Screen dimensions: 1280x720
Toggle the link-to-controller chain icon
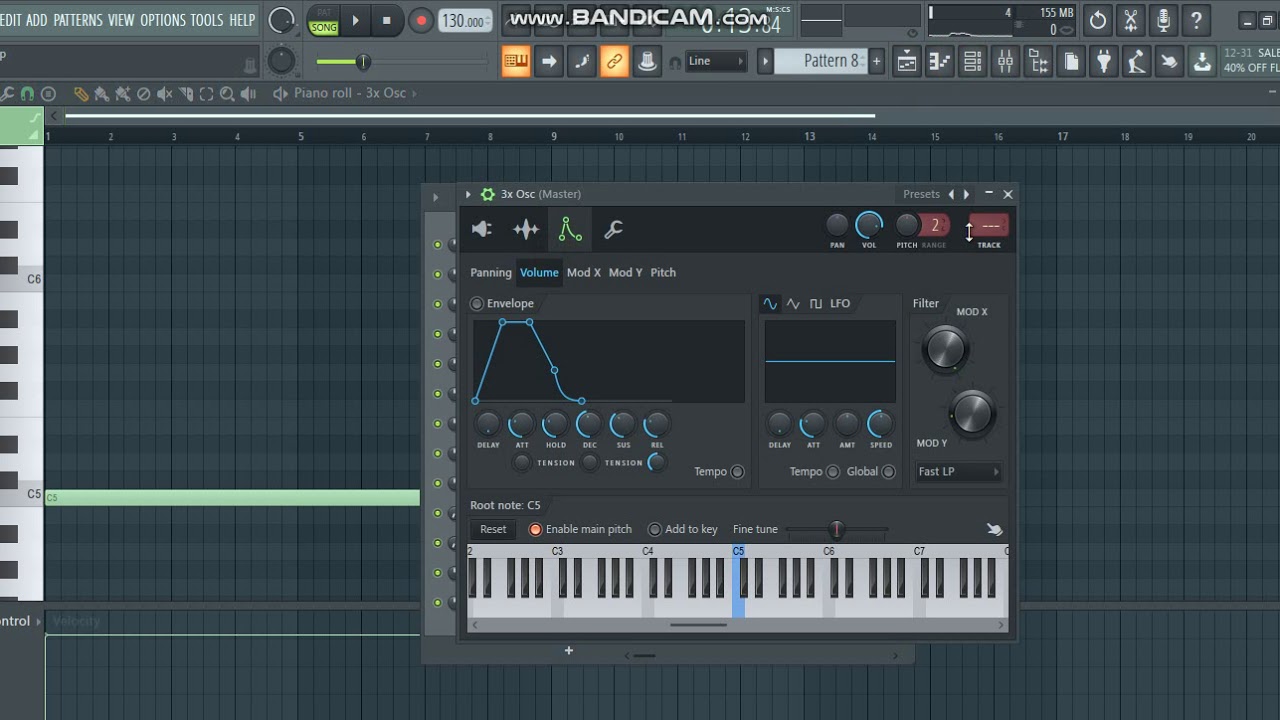tap(615, 61)
